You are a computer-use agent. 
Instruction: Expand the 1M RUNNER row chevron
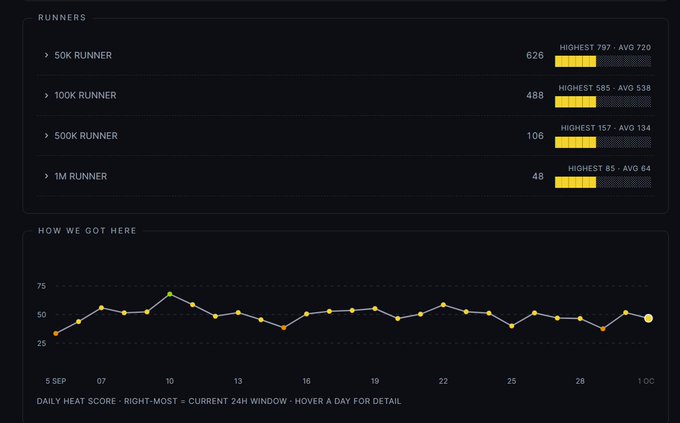46,176
